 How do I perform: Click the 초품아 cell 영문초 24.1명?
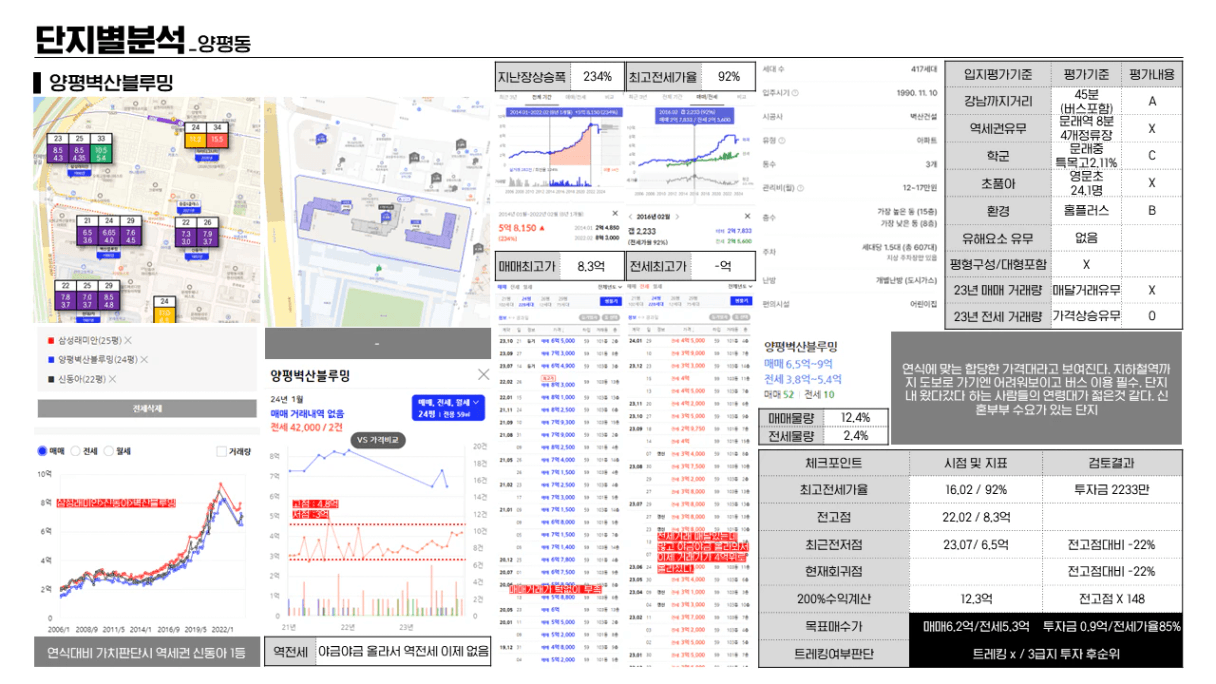click(x=1086, y=183)
